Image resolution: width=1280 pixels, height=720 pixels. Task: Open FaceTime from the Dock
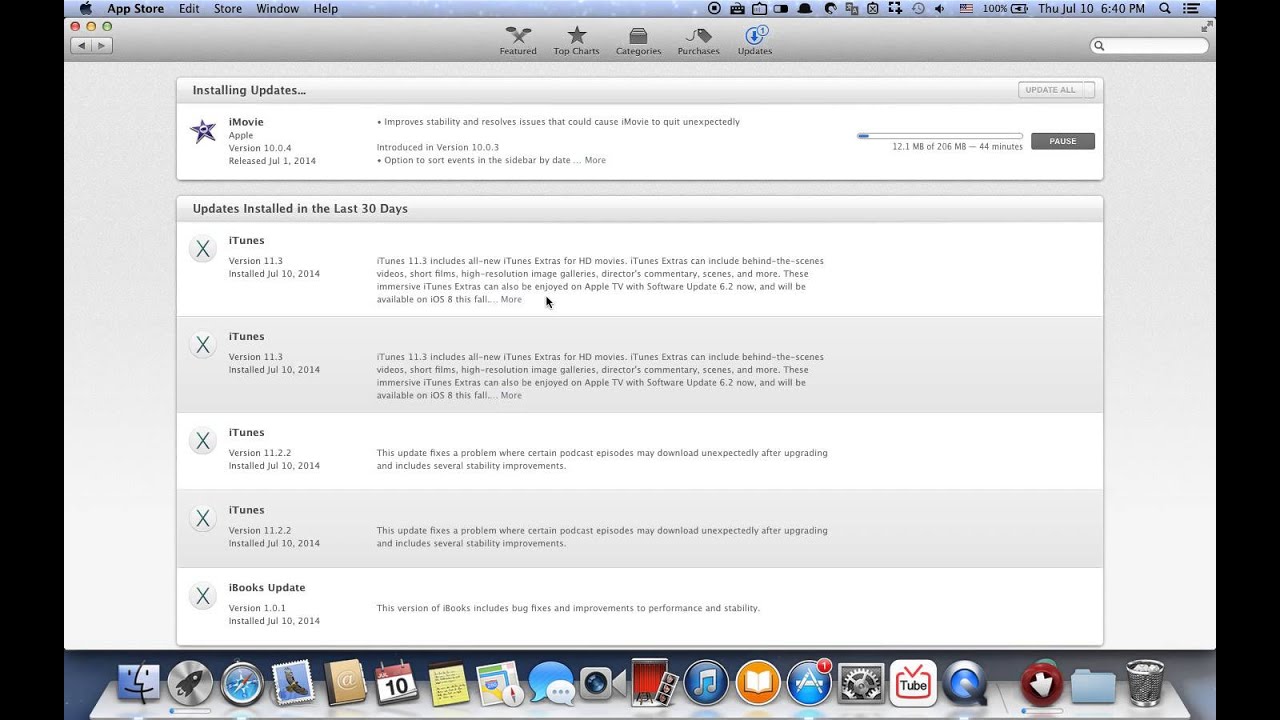click(603, 684)
